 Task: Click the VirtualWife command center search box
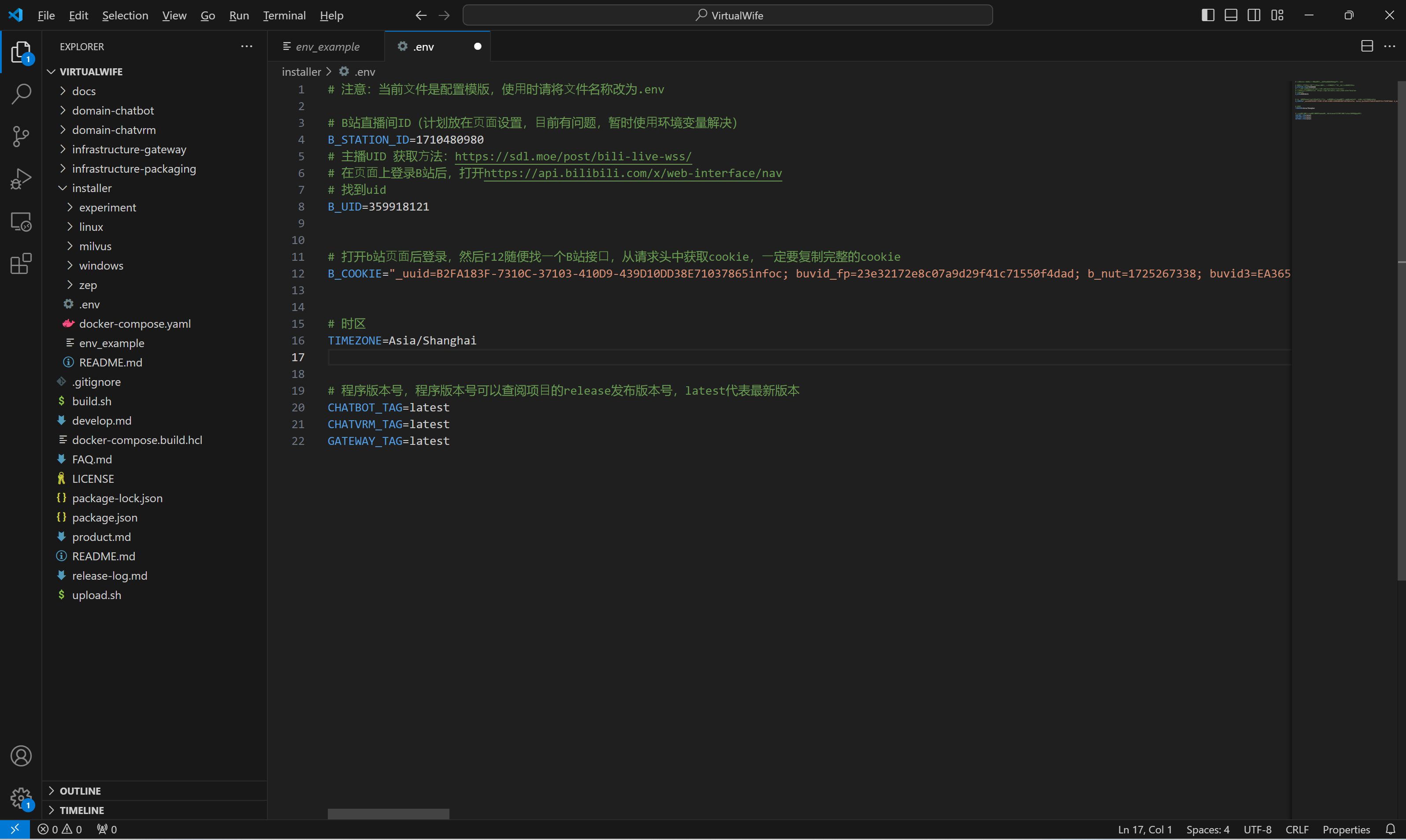coord(727,15)
